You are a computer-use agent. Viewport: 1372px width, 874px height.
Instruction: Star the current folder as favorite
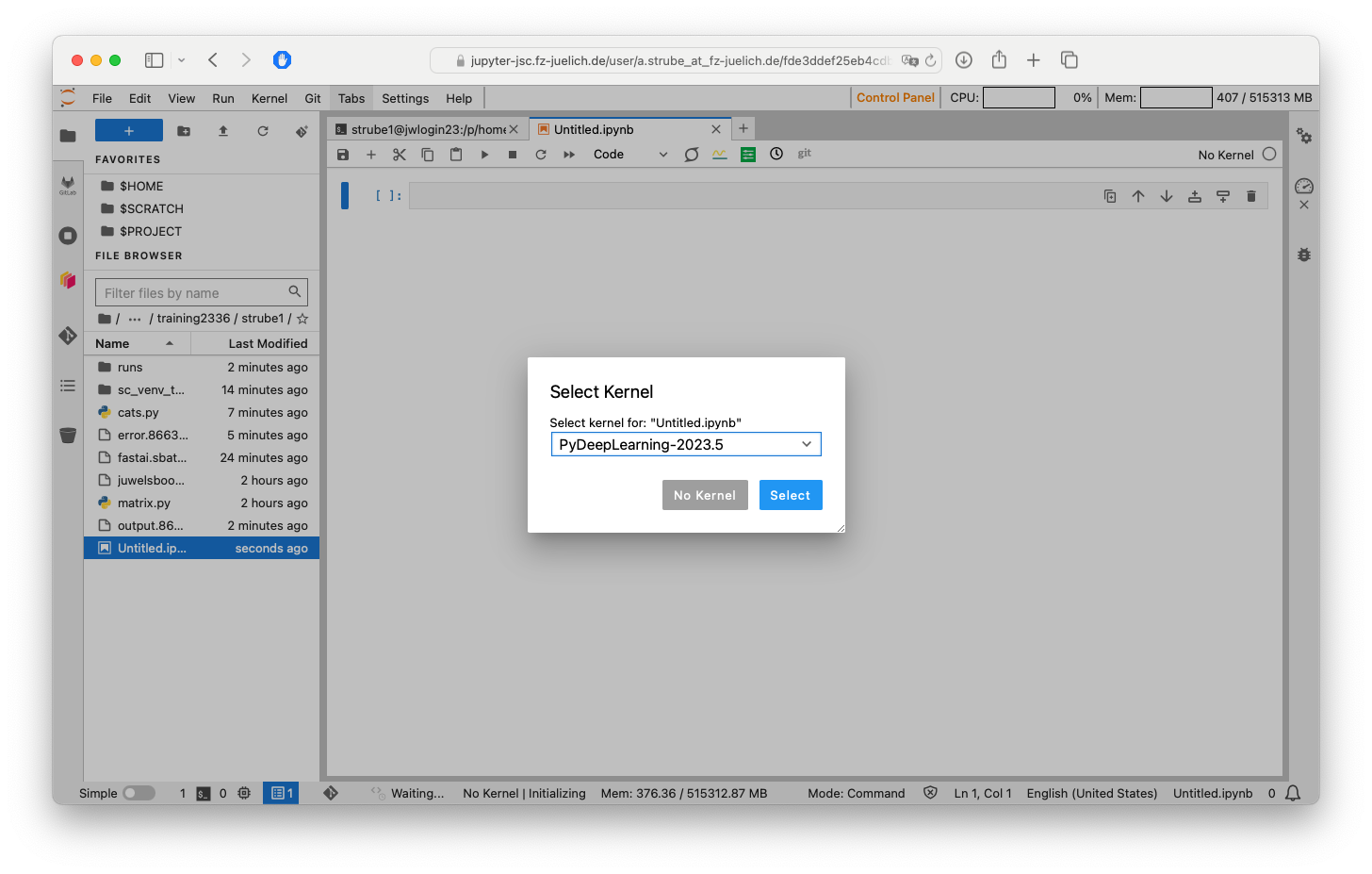[x=302, y=319]
